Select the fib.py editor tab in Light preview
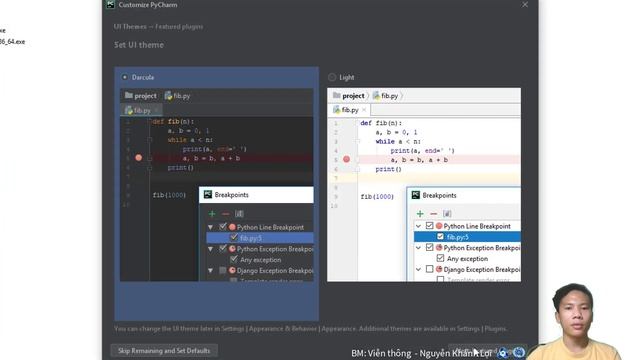 click(349, 110)
